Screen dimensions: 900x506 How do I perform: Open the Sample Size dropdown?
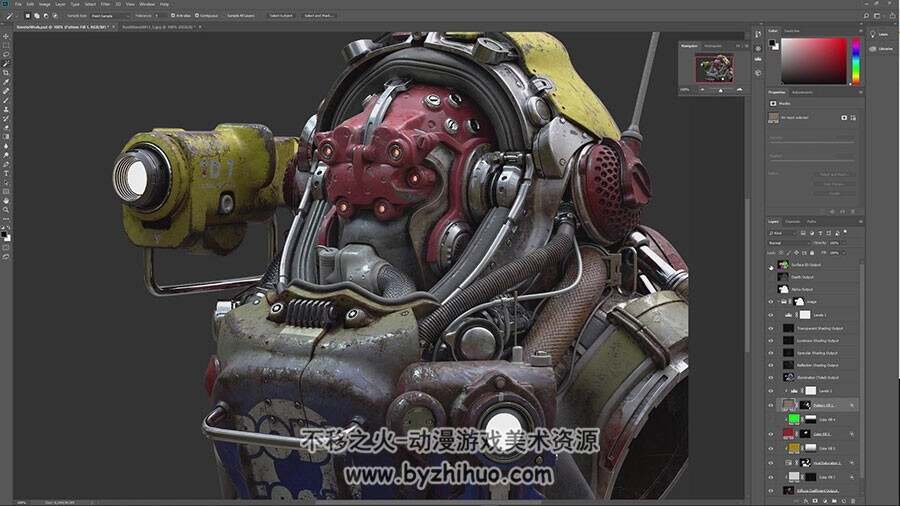pos(110,15)
